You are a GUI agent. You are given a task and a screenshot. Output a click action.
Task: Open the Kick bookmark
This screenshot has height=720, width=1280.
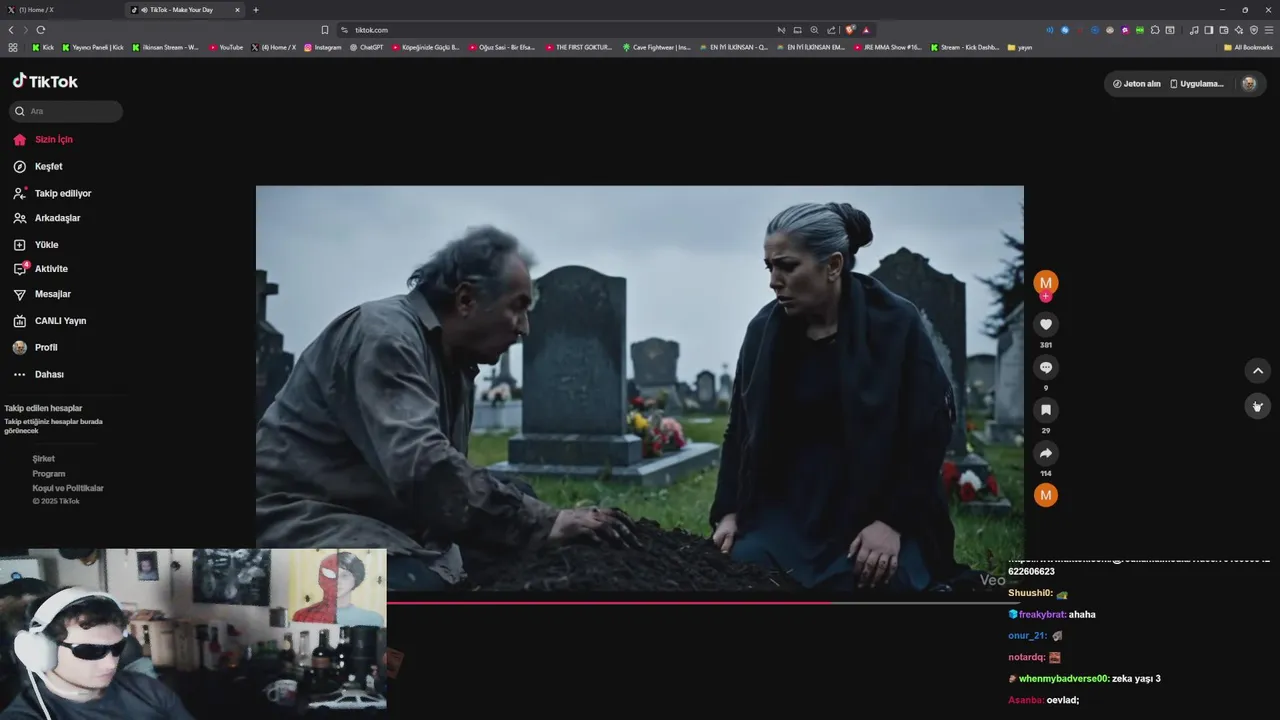pos(43,47)
